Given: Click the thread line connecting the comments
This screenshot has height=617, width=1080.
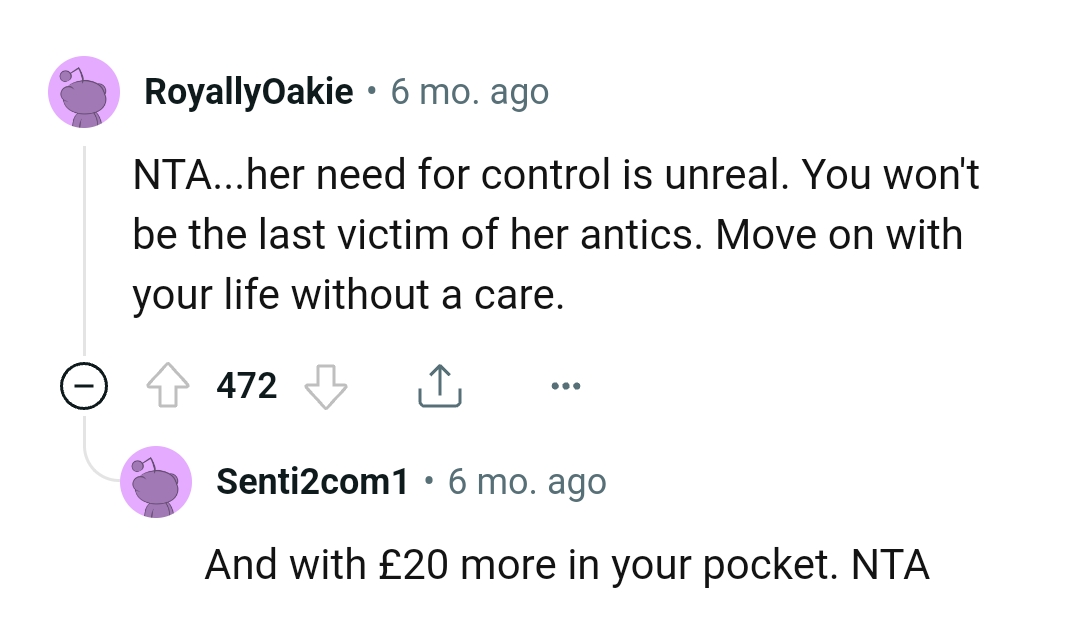Looking at the screenshot, I should click(85, 250).
